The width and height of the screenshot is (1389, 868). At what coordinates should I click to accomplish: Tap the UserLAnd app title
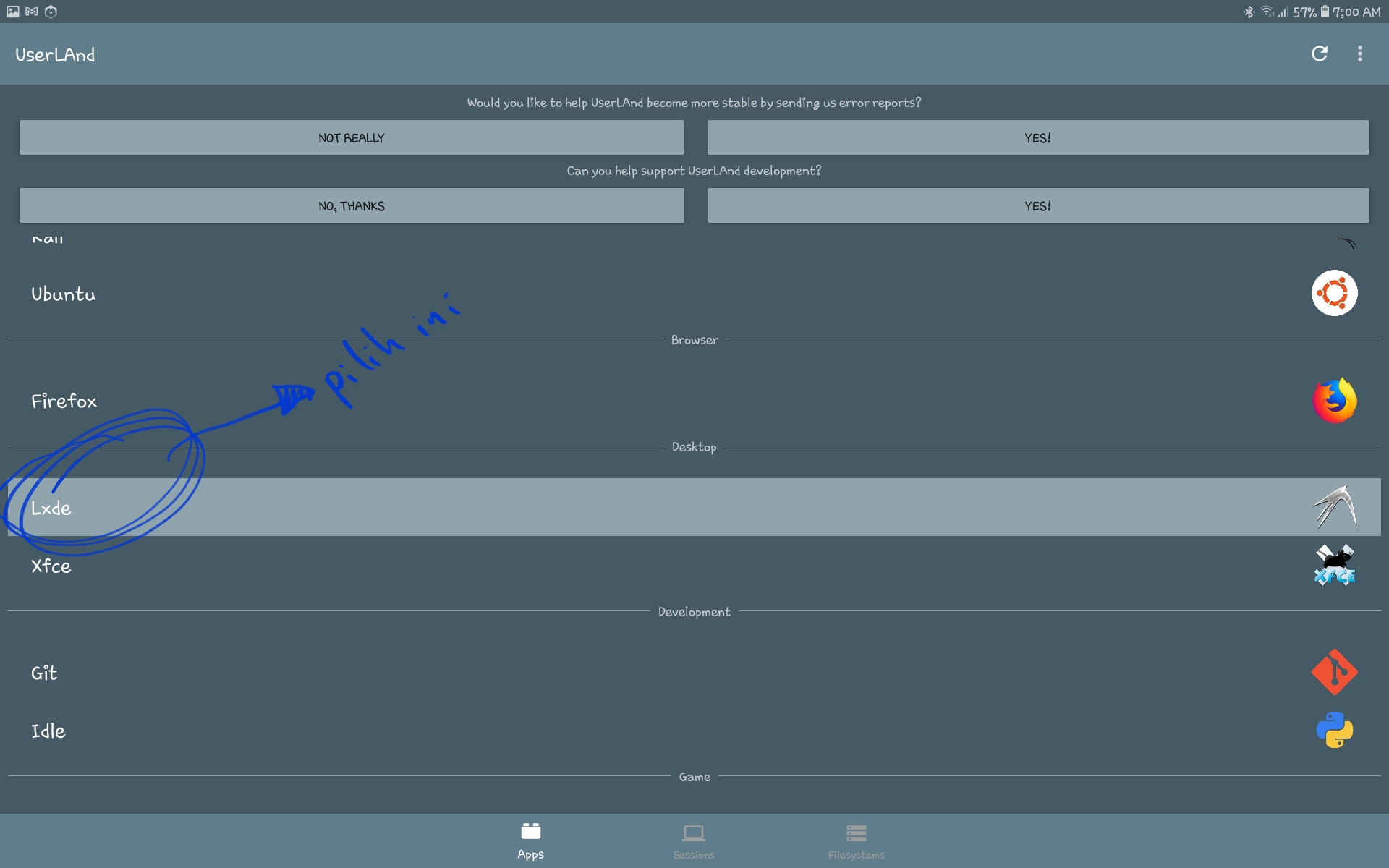(55, 54)
